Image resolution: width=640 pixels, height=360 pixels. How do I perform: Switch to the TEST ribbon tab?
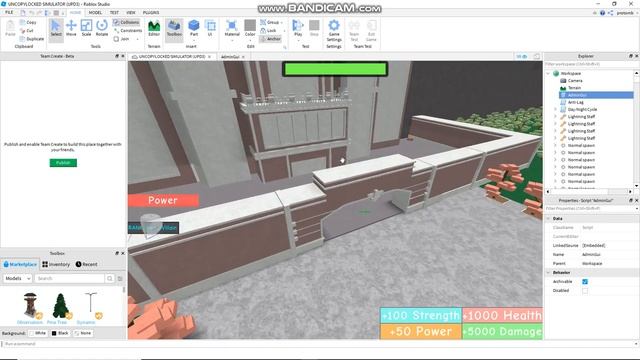tap(114, 13)
